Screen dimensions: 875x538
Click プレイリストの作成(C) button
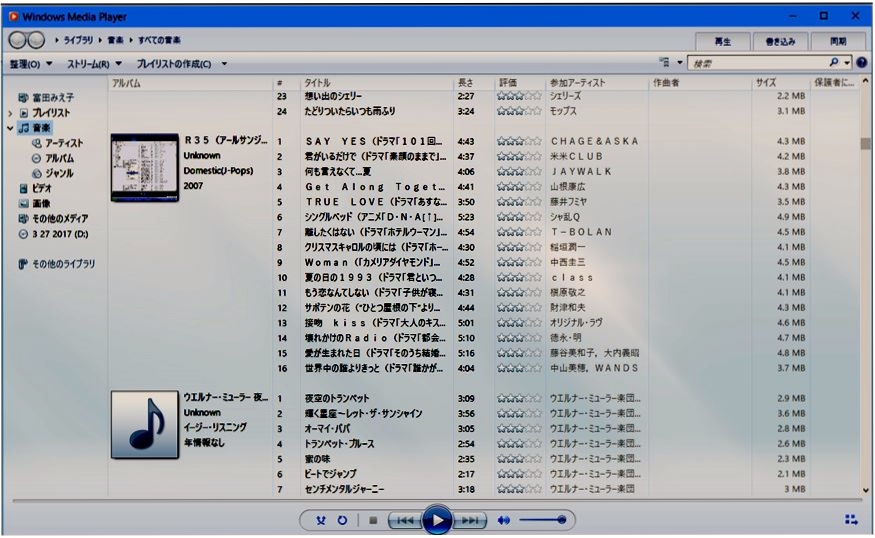pyautogui.click(x=174, y=64)
